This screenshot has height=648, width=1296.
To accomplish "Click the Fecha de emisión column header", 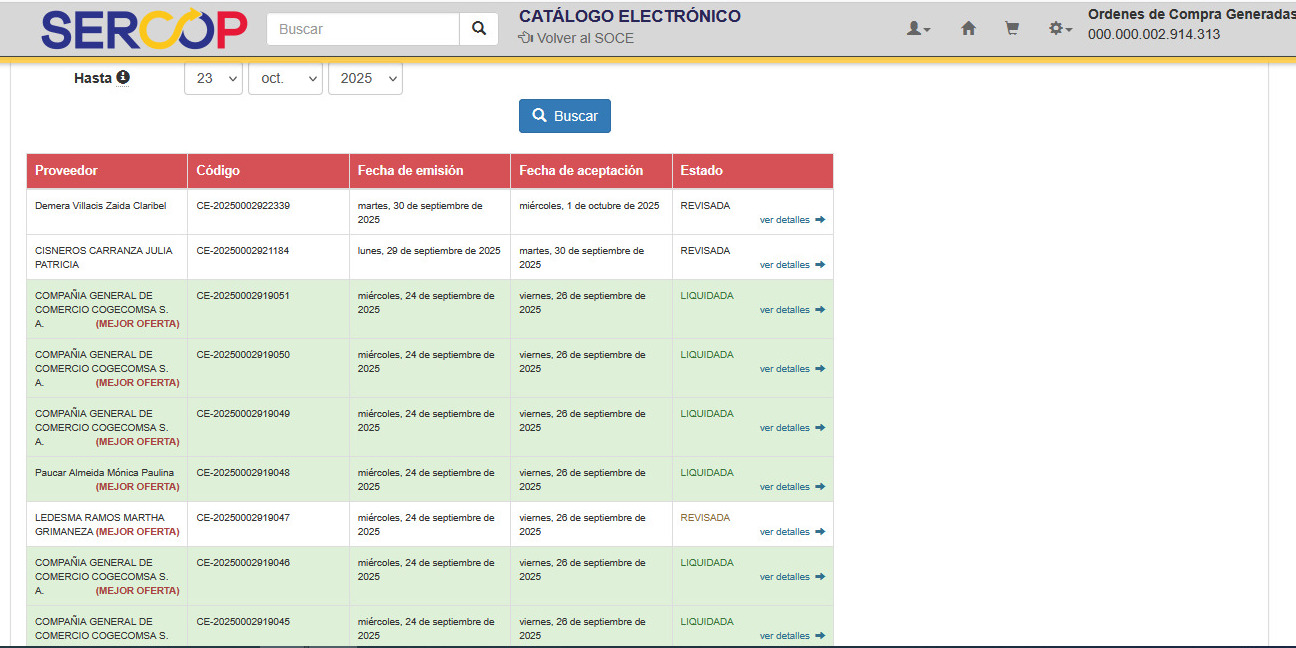I will (411, 171).
